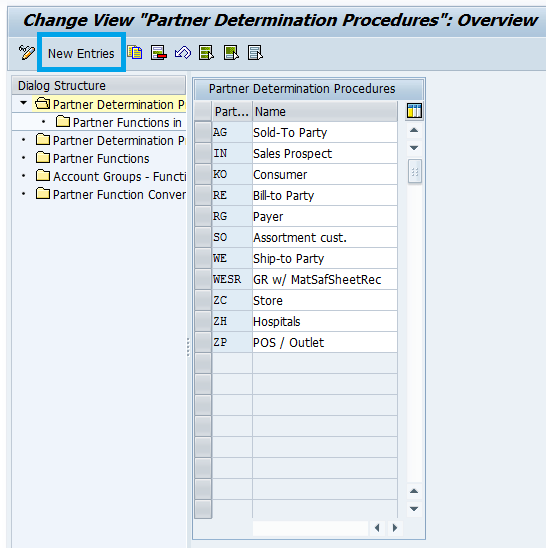
Task: Click the POS / Outlet name cell
Action: 325,342
